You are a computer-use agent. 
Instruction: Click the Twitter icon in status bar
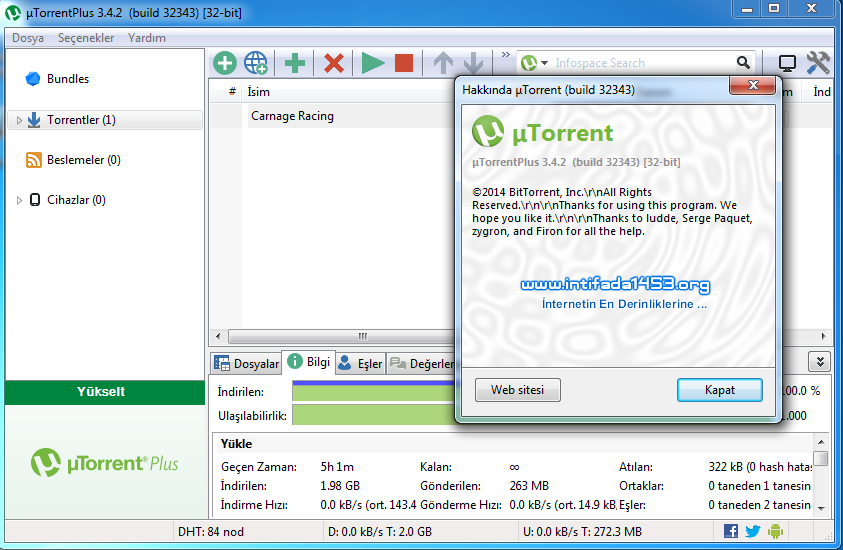[753, 531]
